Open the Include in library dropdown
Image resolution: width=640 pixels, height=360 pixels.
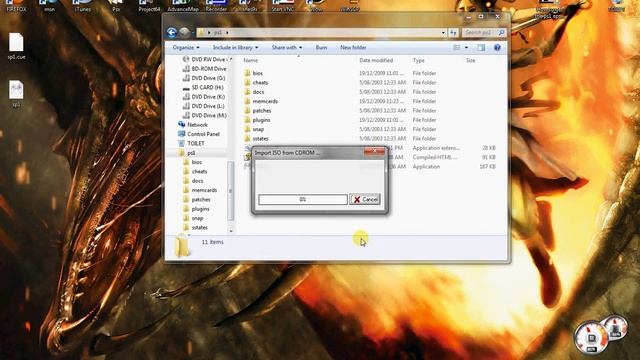click(236, 48)
